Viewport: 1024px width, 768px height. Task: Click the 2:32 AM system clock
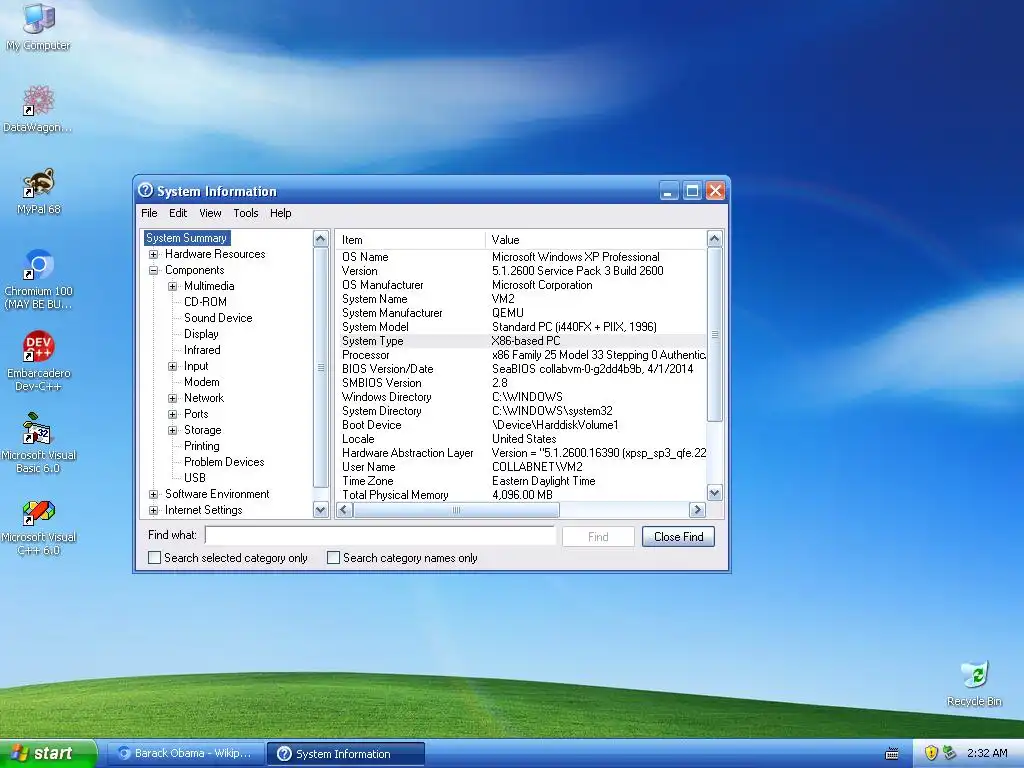[x=987, y=753]
